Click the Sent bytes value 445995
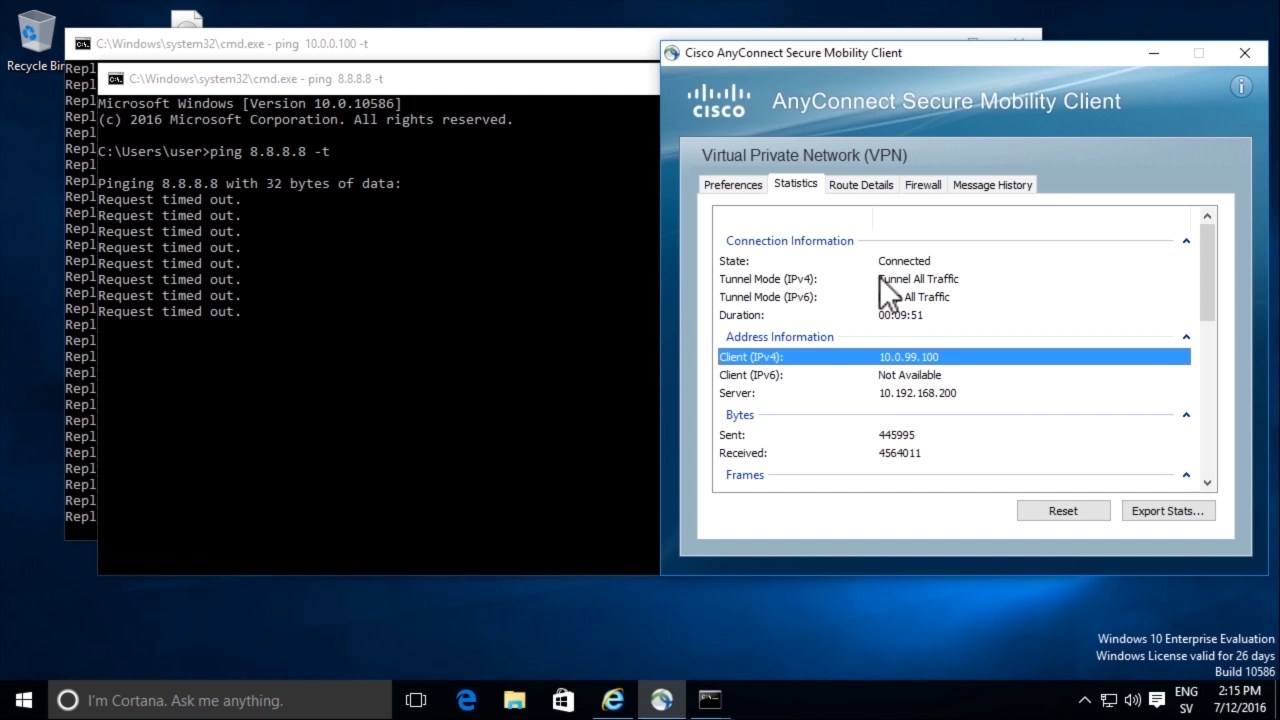Viewport: 1280px width, 720px height. point(896,435)
